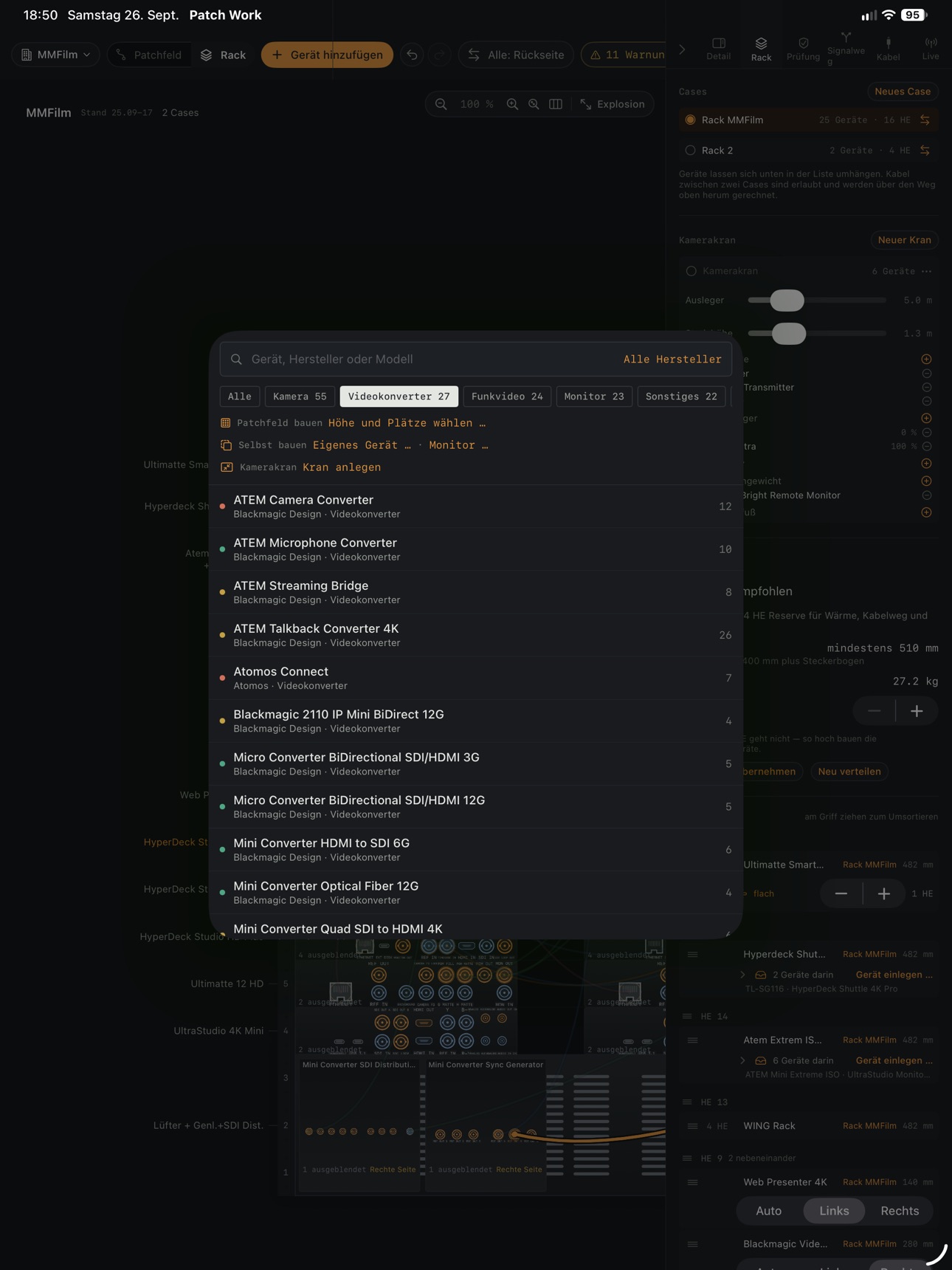
Task: Switch to the Funkvideo 24 category tab
Action: [x=507, y=397]
